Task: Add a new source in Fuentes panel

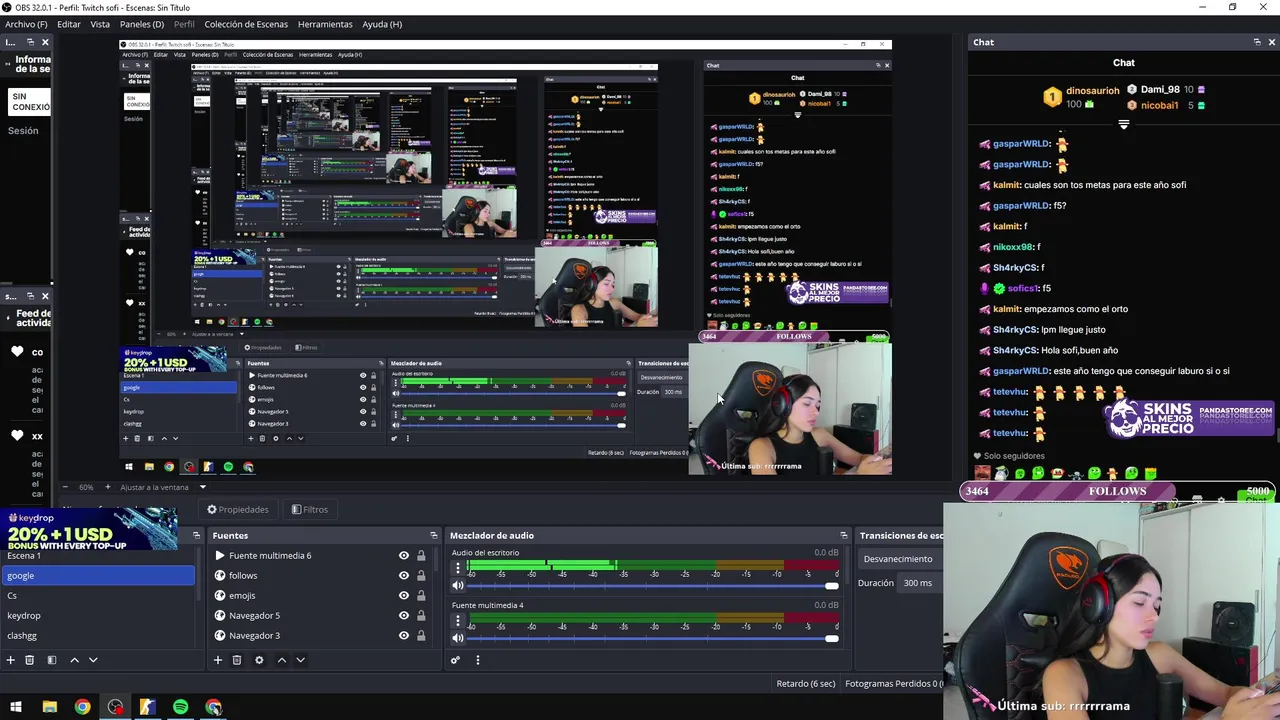Action: coord(217,660)
